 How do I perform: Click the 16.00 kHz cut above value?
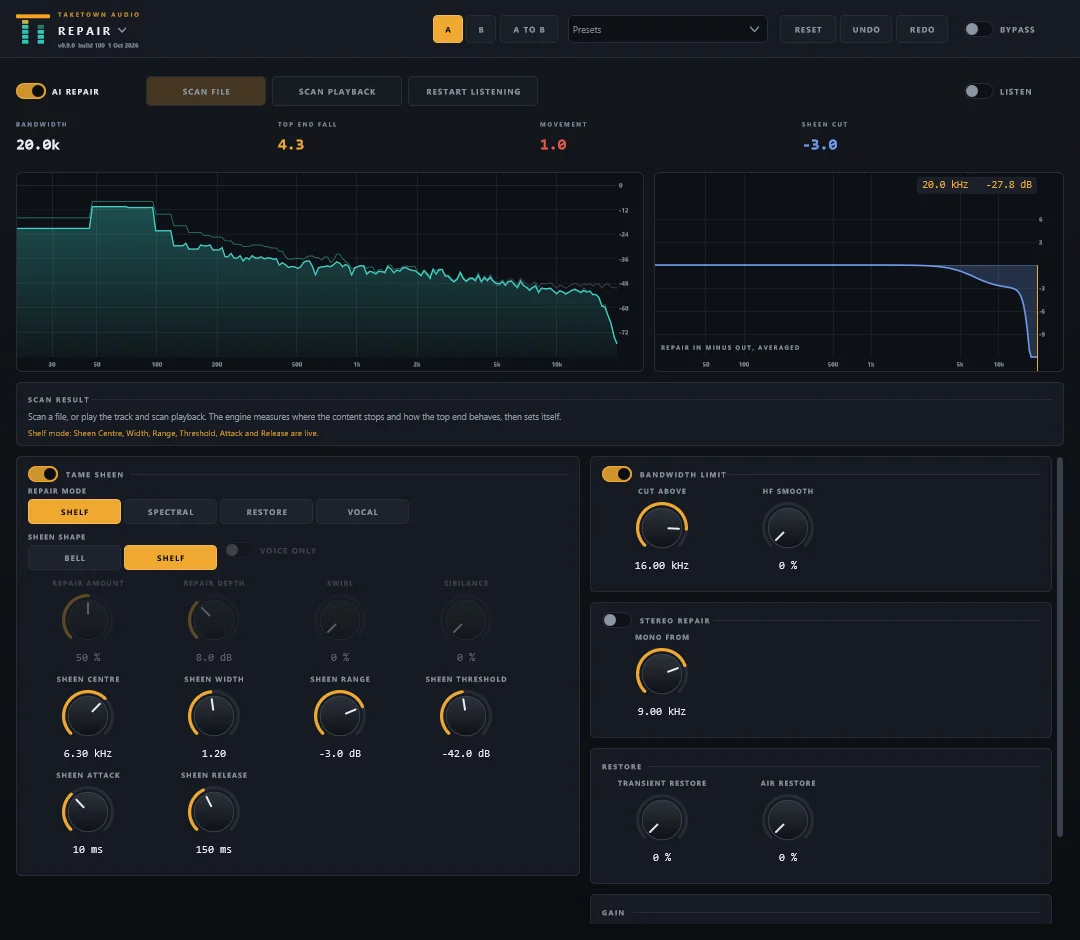(661, 565)
